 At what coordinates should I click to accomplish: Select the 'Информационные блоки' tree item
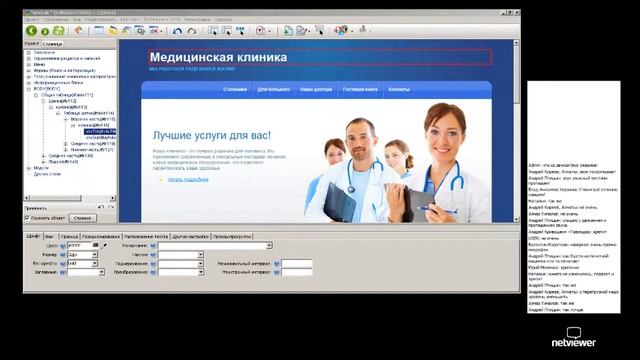point(58,82)
